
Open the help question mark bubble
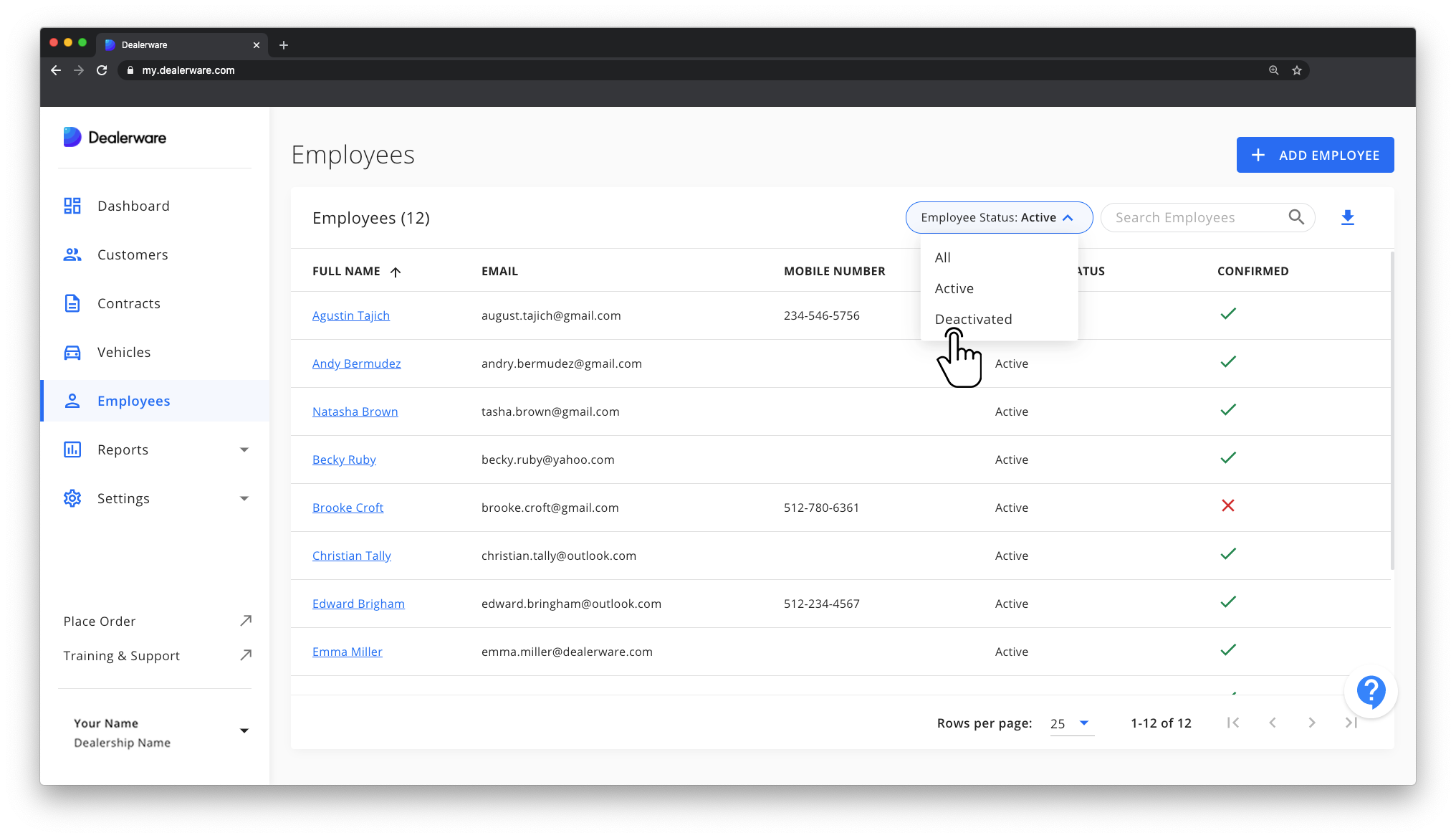1371,692
